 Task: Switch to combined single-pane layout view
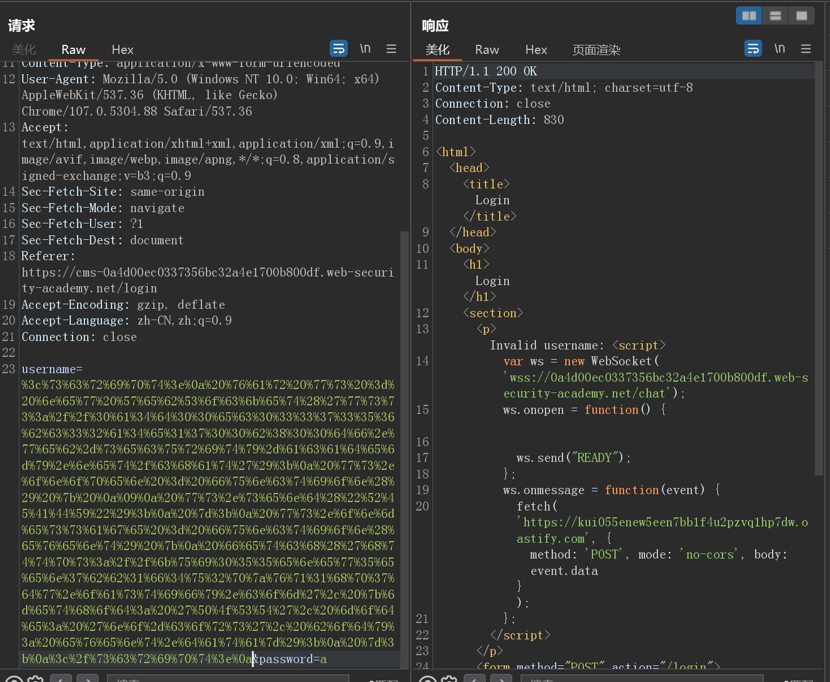click(x=801, y=15)
